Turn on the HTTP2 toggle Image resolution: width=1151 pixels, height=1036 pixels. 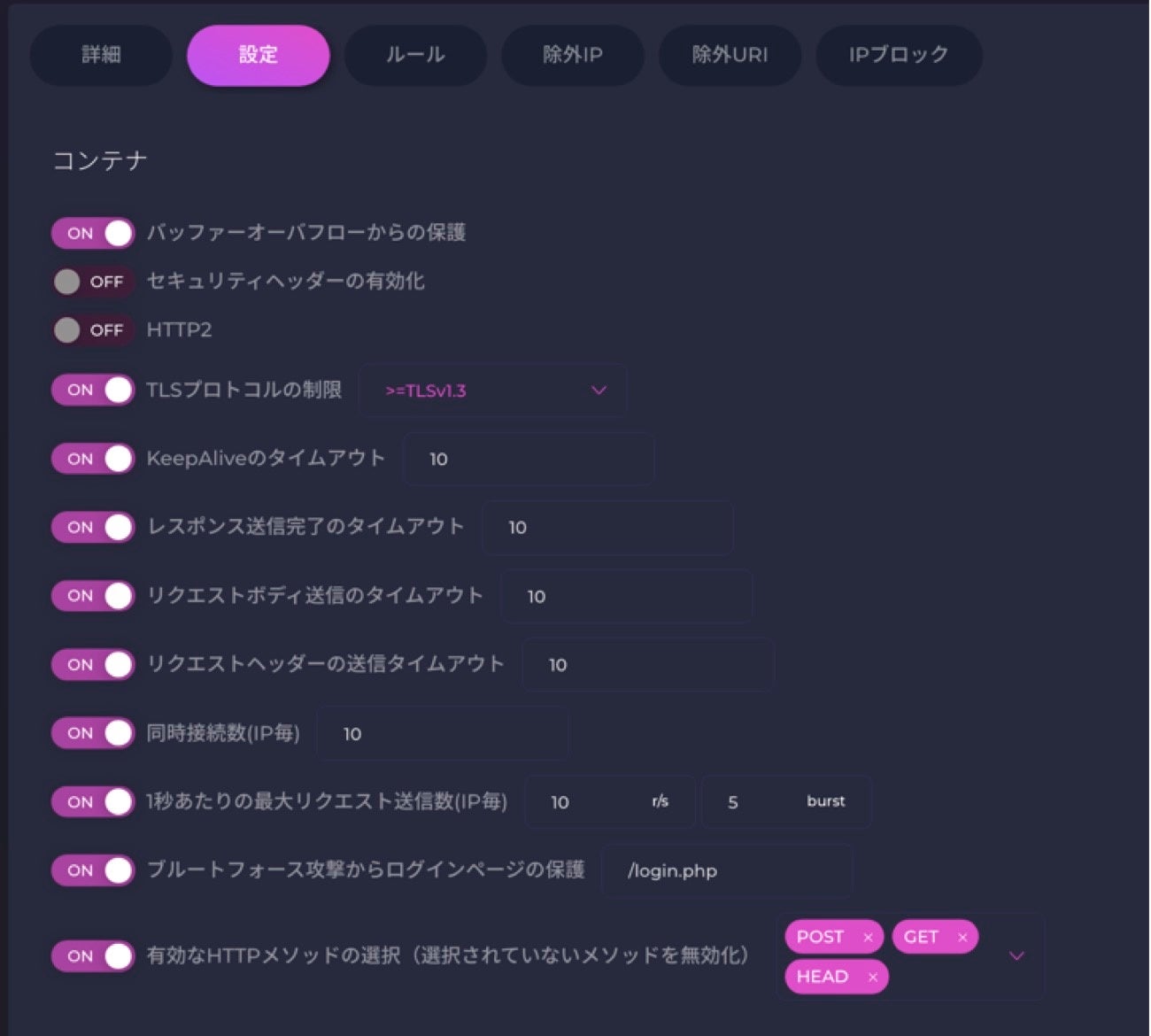point(93,330)
